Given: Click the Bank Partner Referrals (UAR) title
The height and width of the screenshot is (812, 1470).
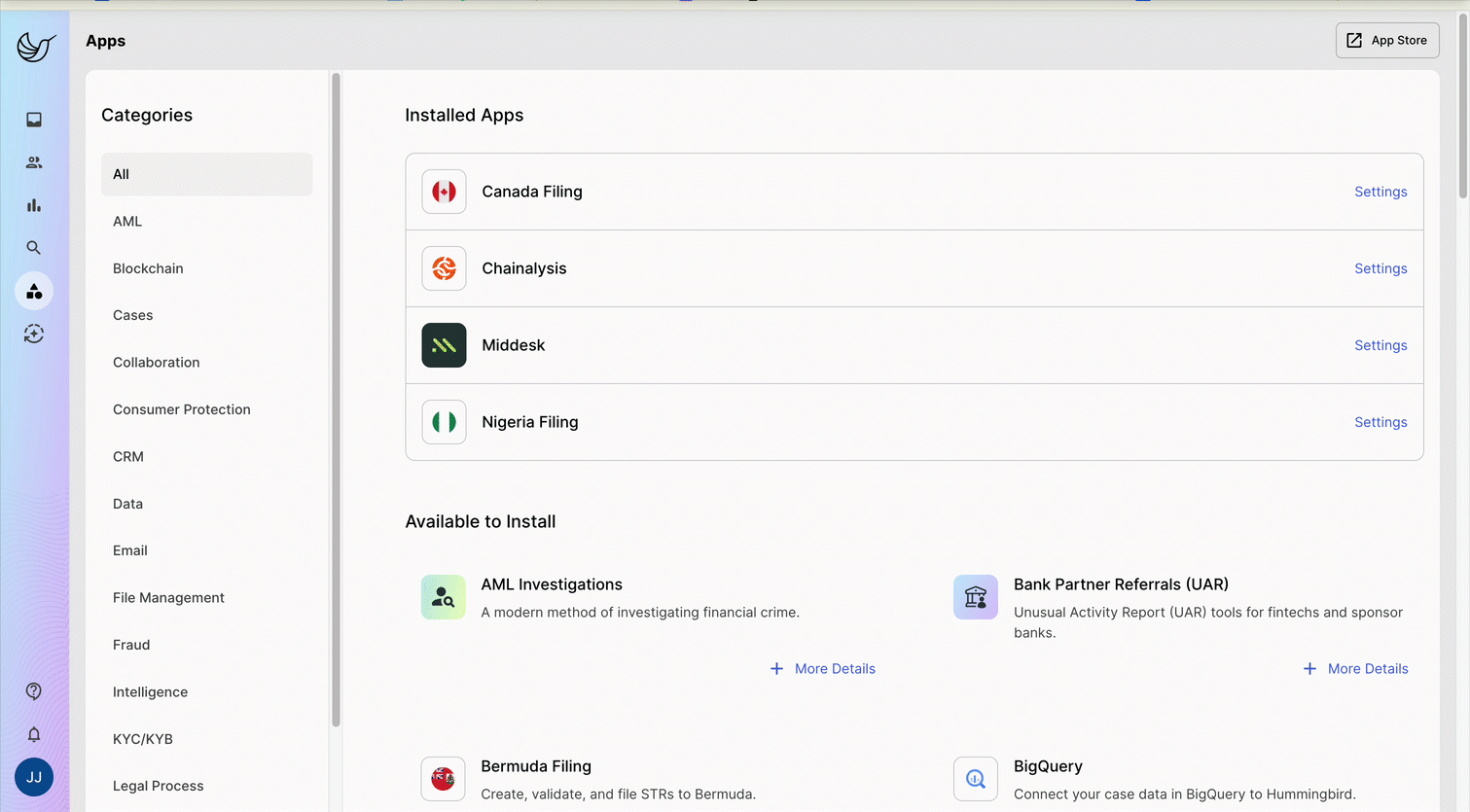Looking at the screenshot, I should tap(1121, 584).
